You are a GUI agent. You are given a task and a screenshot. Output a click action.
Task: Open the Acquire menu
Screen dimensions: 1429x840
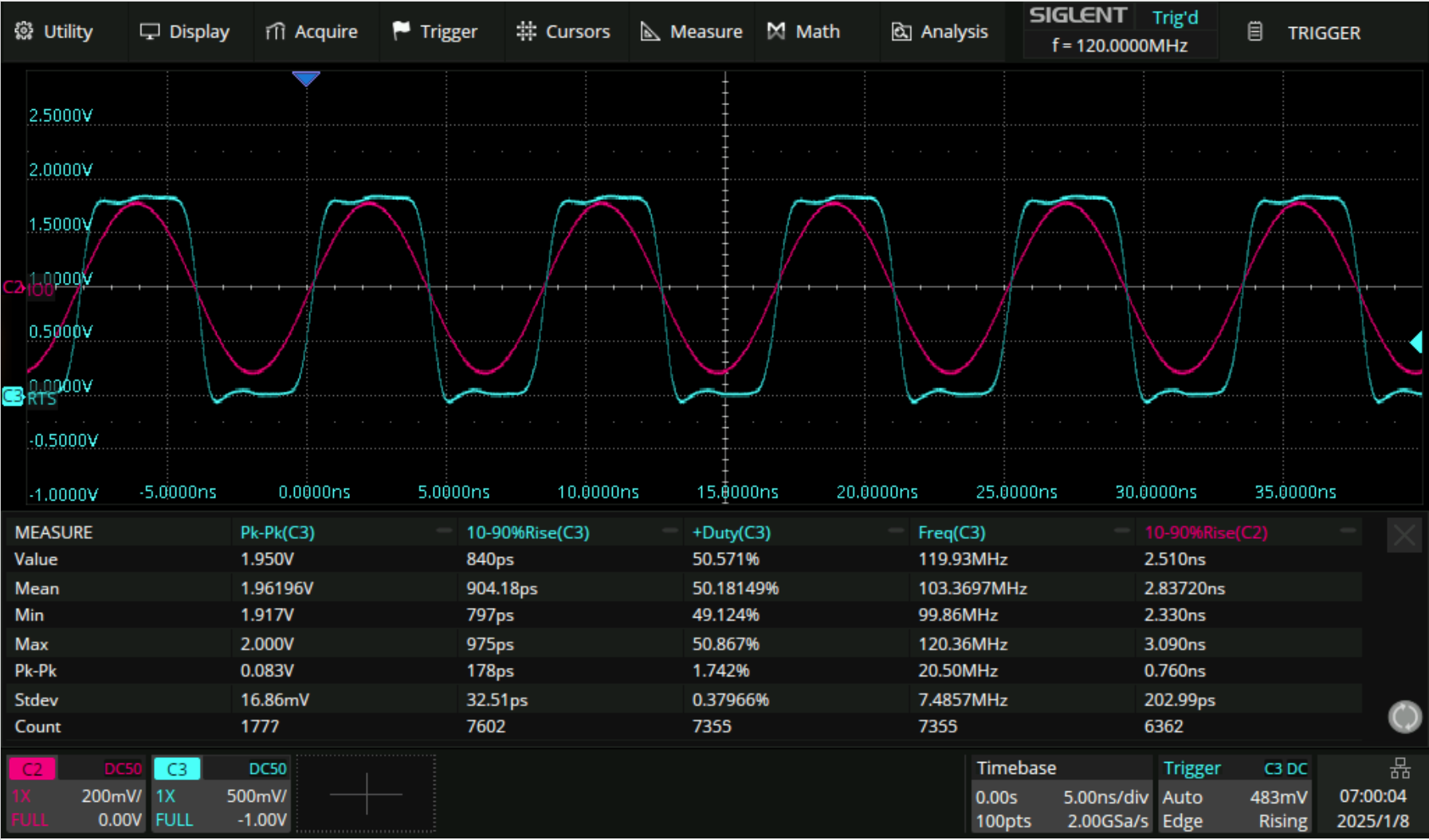312,32
